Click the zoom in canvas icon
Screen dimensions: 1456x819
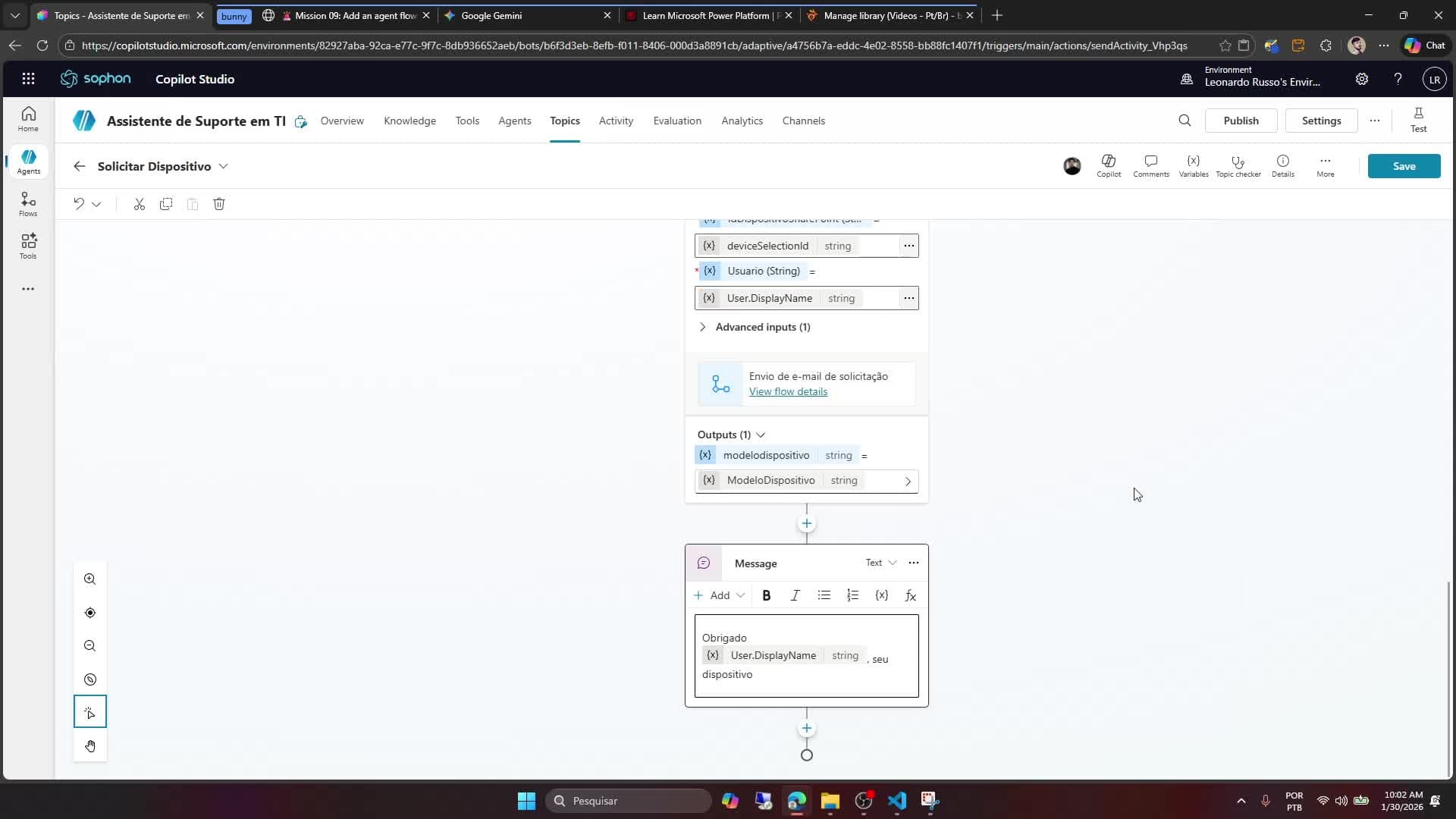coord(90,579)
